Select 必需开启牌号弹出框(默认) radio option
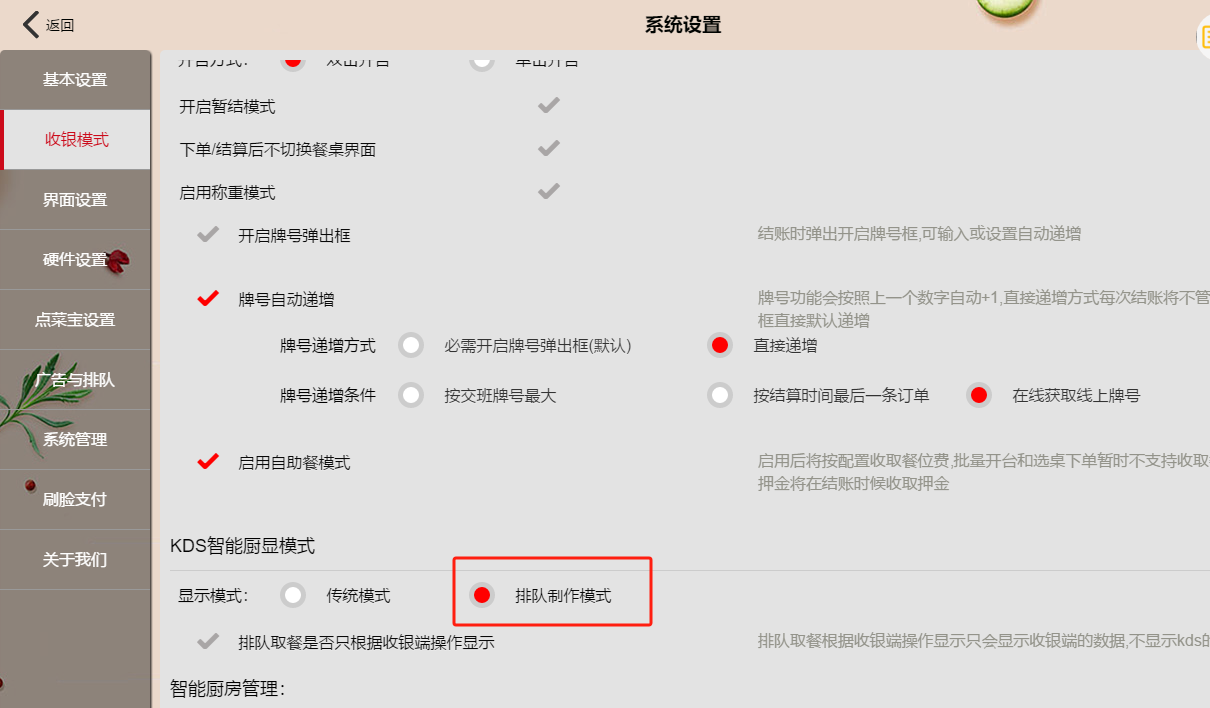This screenshot has height=708, width=1210. click(411, 346)
